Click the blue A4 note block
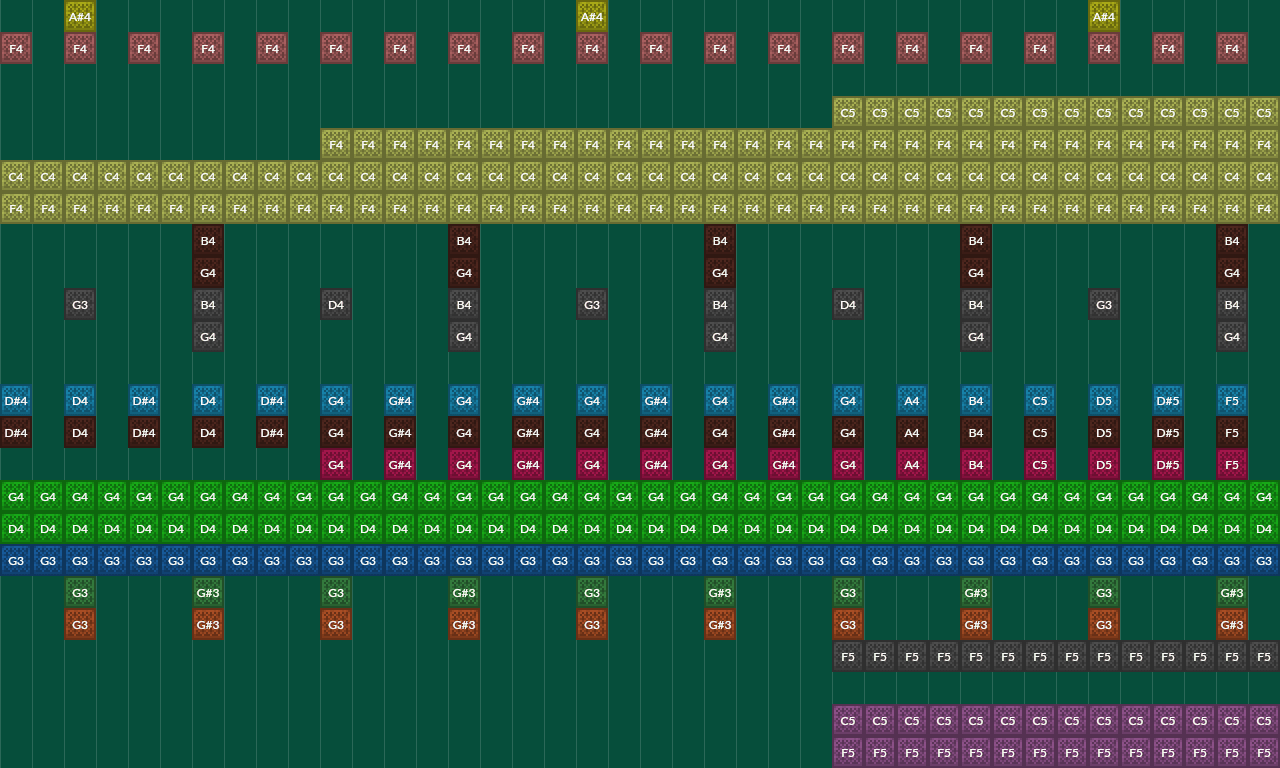1280x768 pixels. (x=912, y=400)
